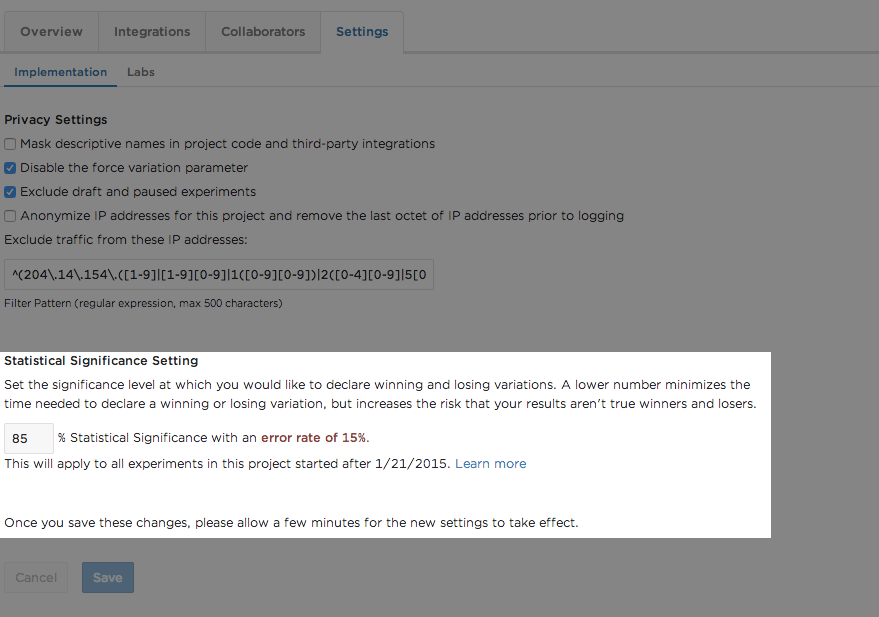Click the Privacy Settings heading
The width and height of the screenshot is (879, 617).
(x=56, y=120)
